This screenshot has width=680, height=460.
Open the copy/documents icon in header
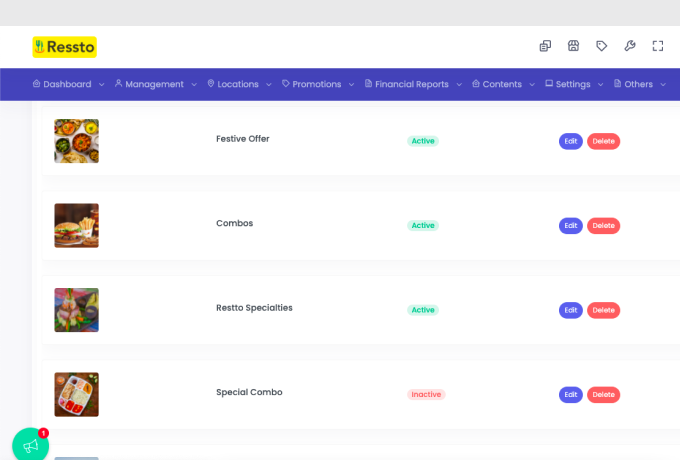545,46
